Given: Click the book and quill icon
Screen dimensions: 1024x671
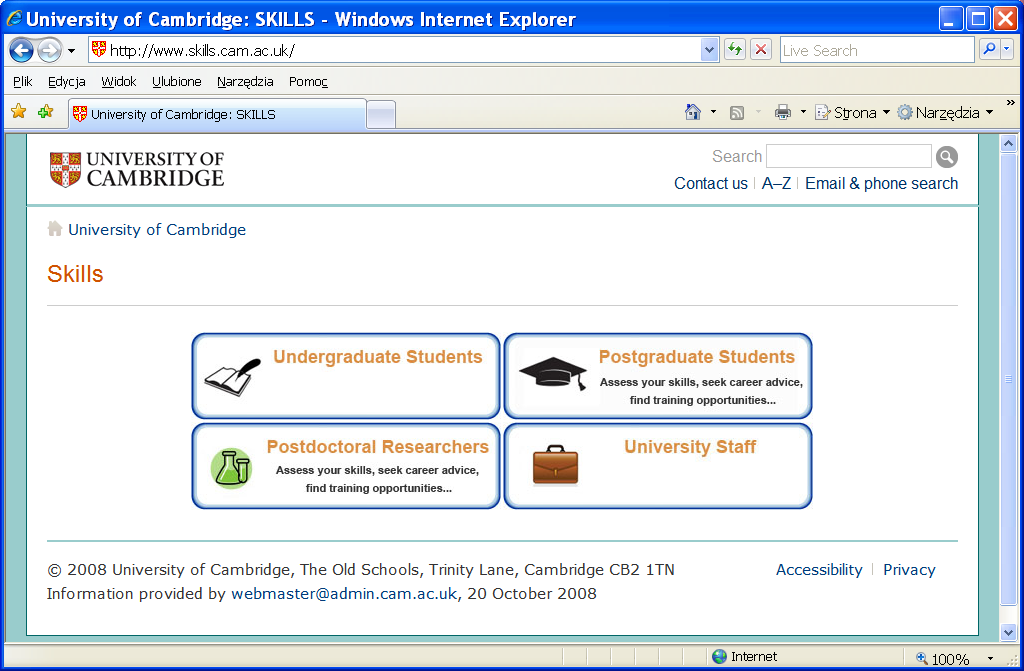Looking at the screenshot, I should point(232,377).
